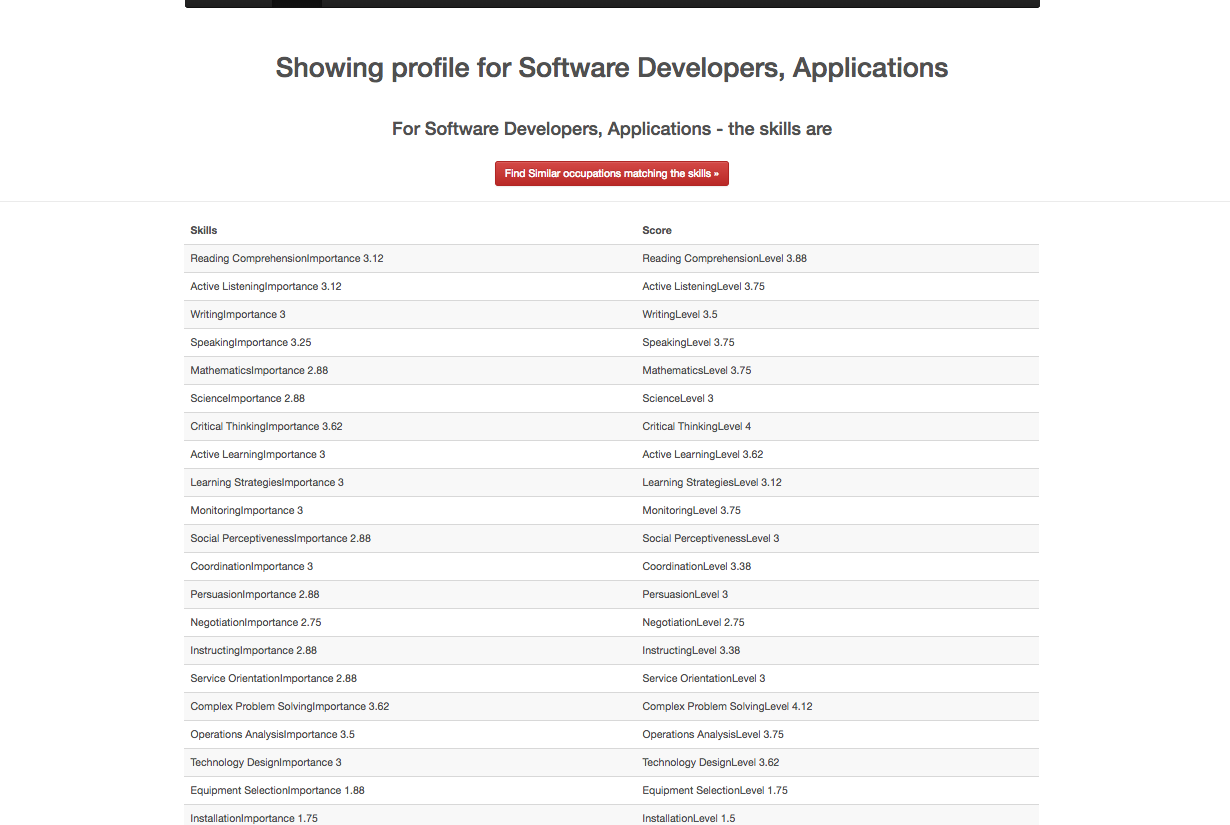This screenshot has height=825, width=1230.
Task: Select the ScienceImportance 2.88 cell
Action: tap(411, 398)
